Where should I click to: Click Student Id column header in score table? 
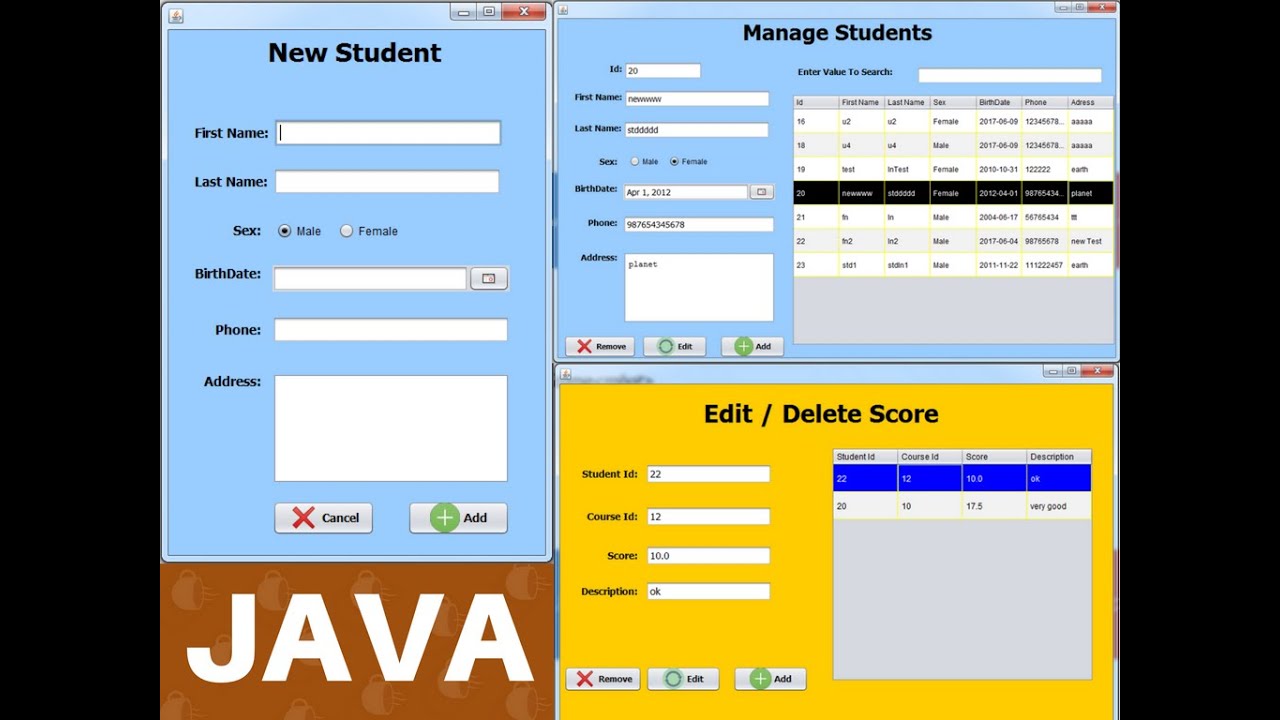pyautogui.click(x=866, y=456)
